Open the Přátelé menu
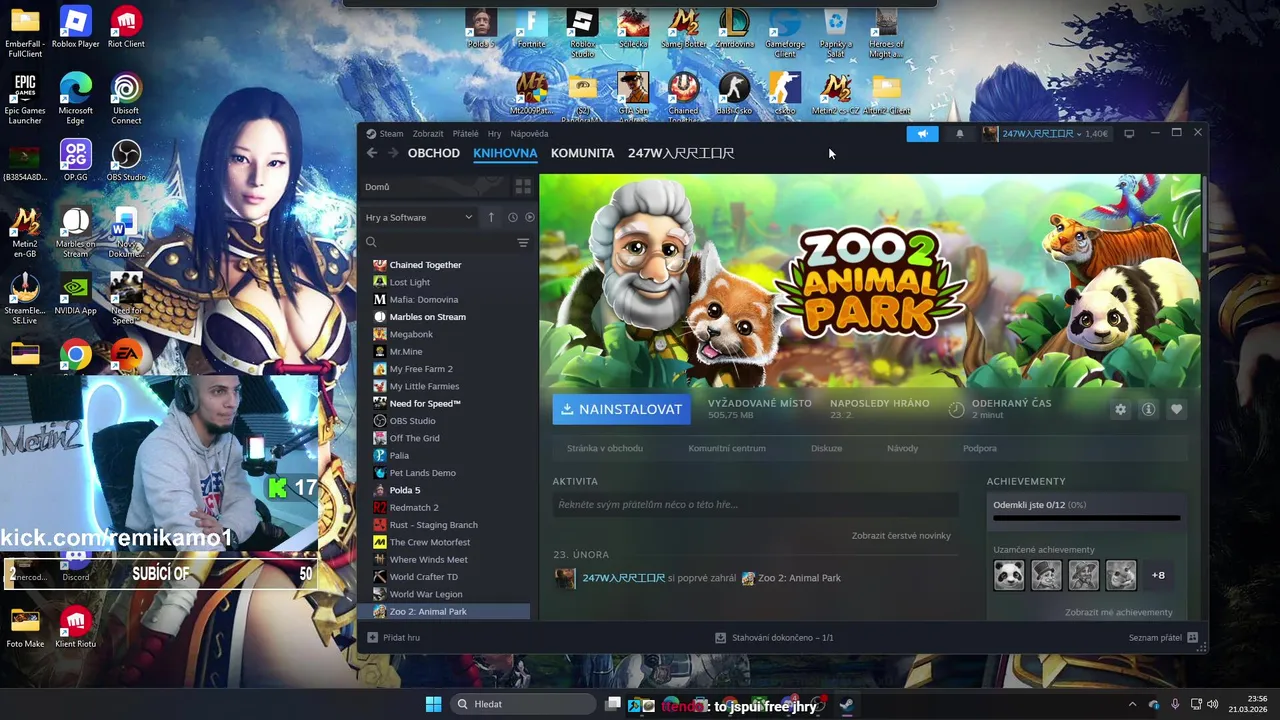 click(465, 134)
